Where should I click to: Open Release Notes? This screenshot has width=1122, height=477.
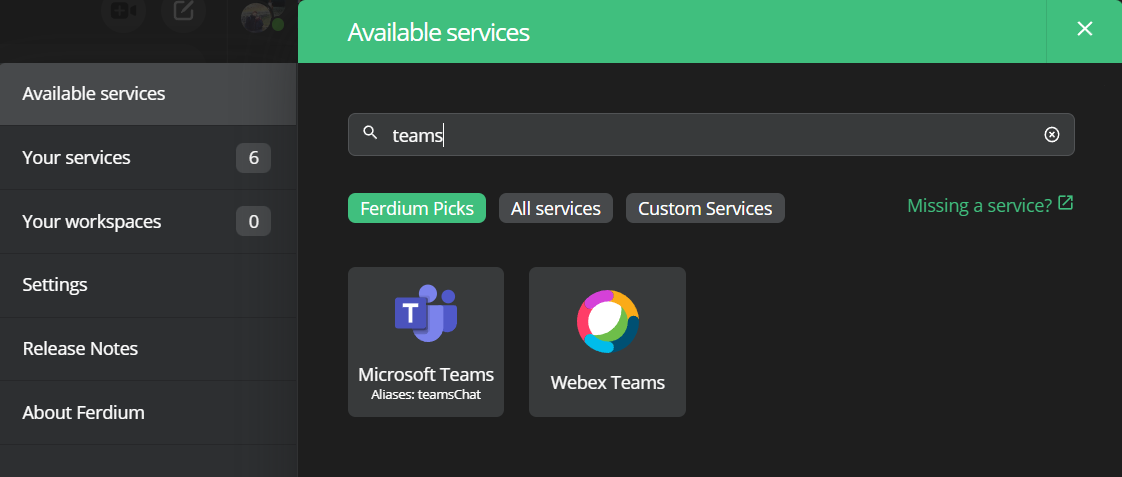click(148, 349)
